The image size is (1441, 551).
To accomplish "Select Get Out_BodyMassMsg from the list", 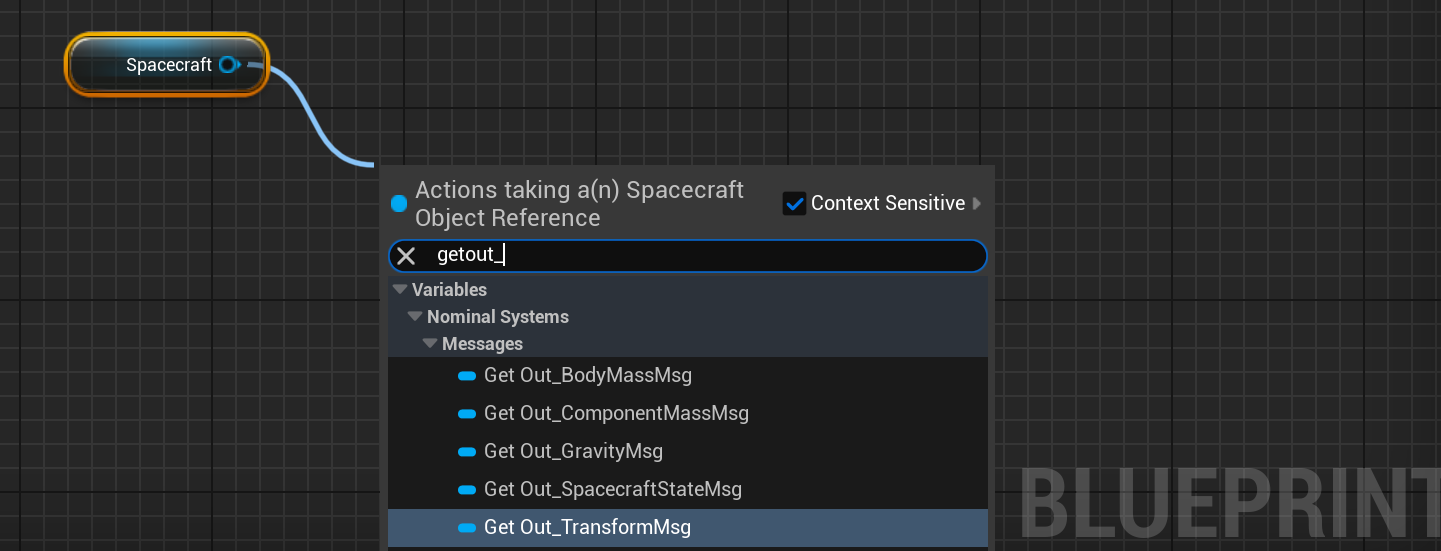I will click(x=588, y=376).
